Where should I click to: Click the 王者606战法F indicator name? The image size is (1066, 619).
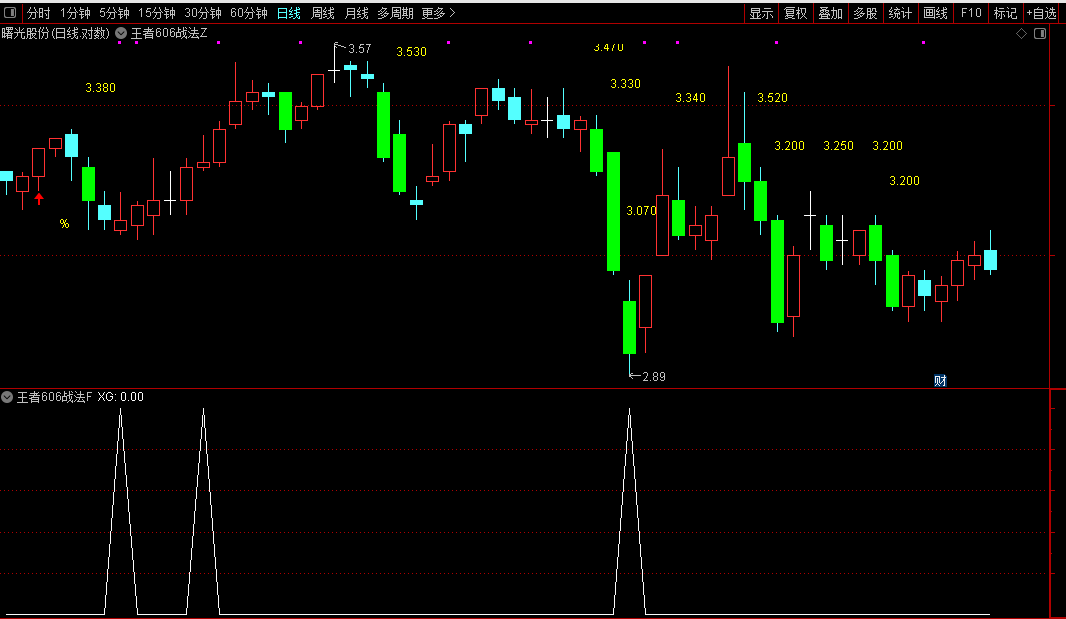[x=54, y=397]
